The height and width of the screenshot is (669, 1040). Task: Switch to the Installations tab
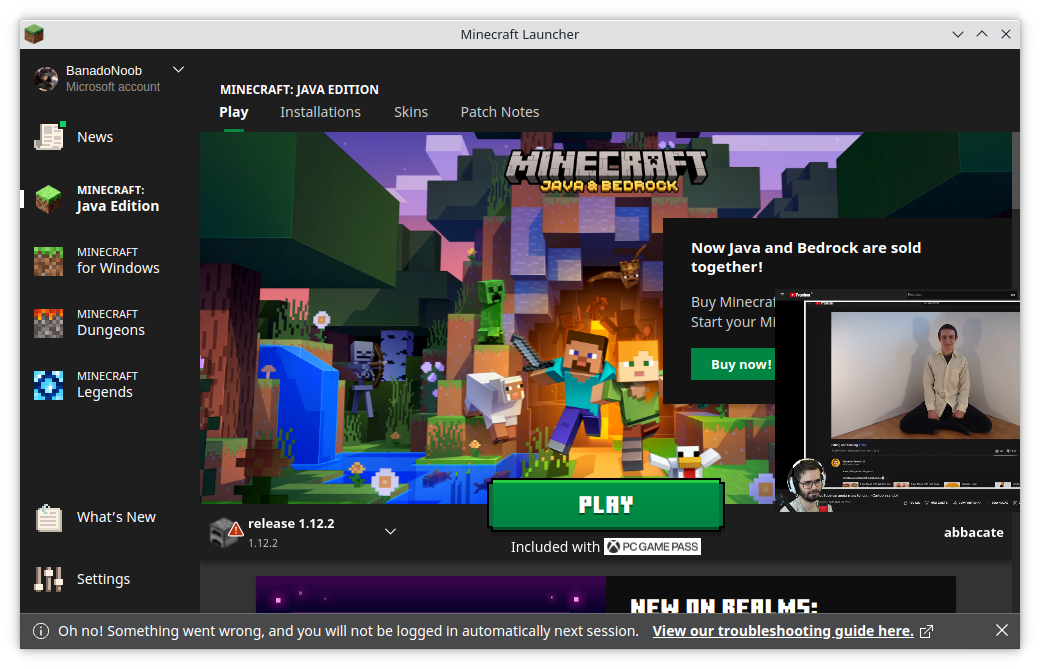click(x=320, y=112)
